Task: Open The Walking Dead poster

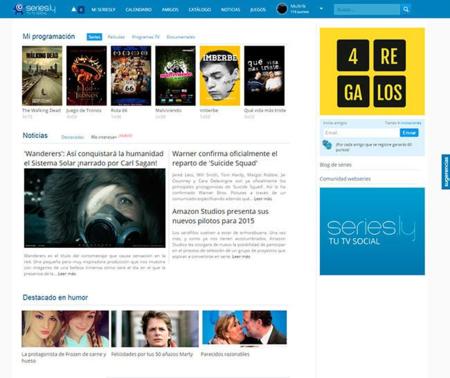Action: 42,76
